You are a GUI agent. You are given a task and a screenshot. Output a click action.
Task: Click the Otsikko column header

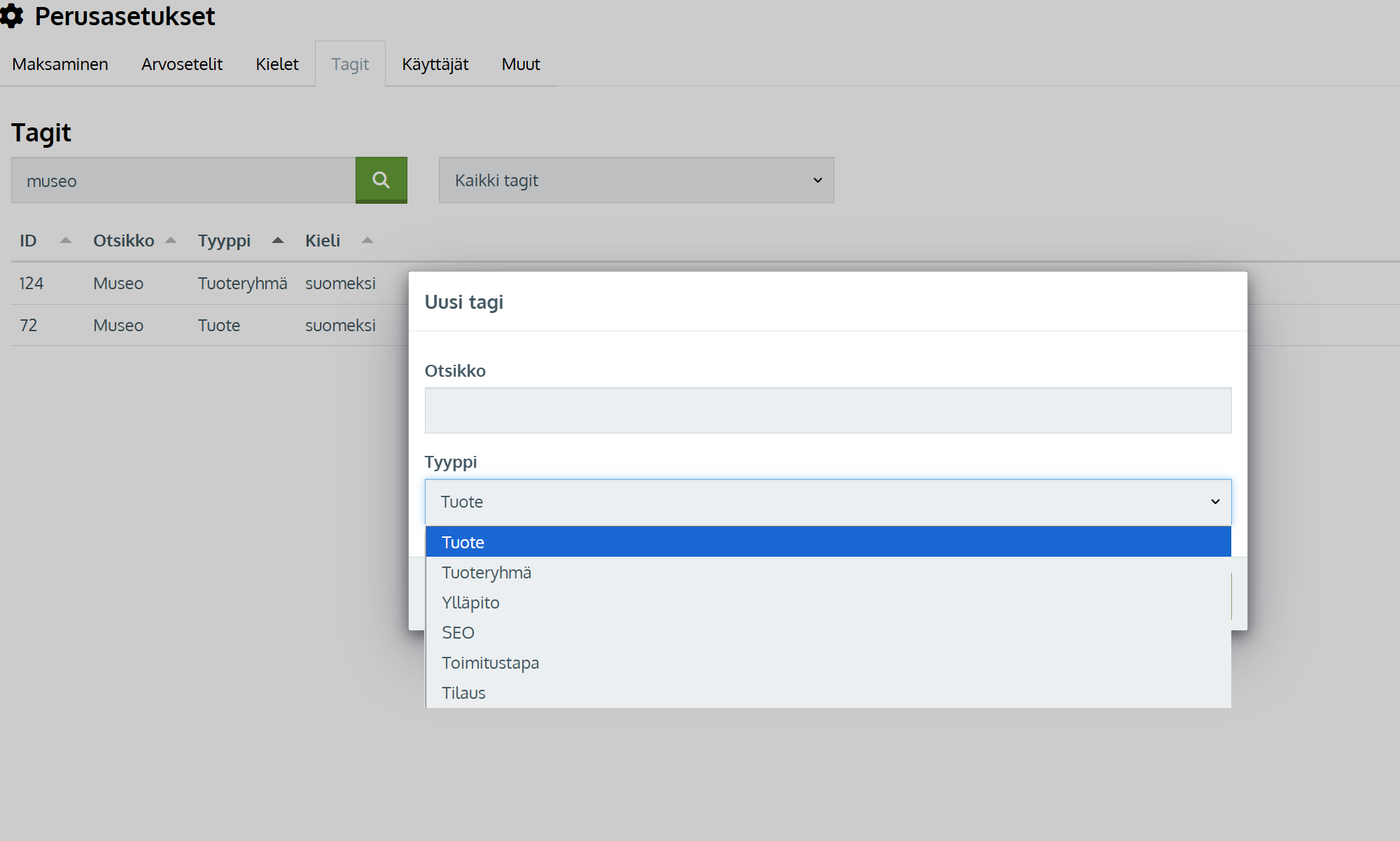[124, 240]
